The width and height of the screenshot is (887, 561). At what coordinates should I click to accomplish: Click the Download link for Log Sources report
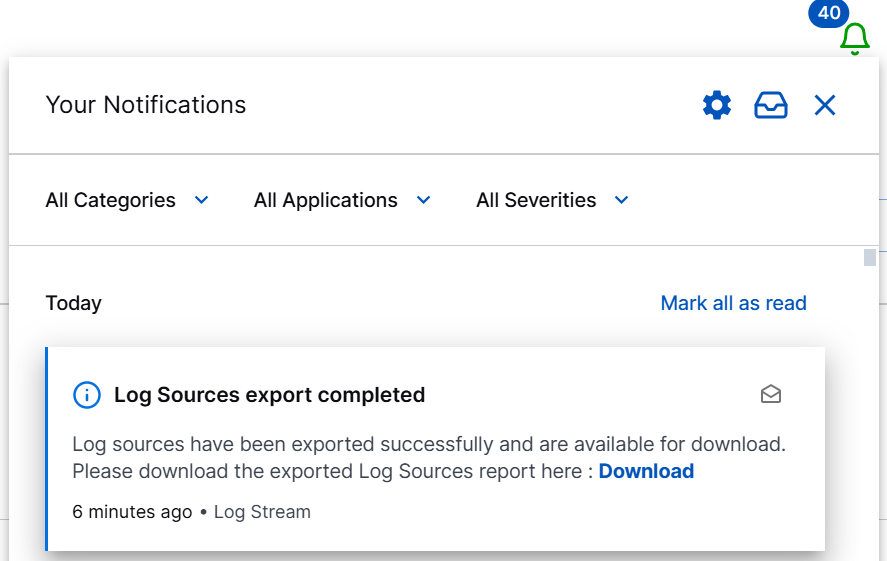(x=646, y=471)
